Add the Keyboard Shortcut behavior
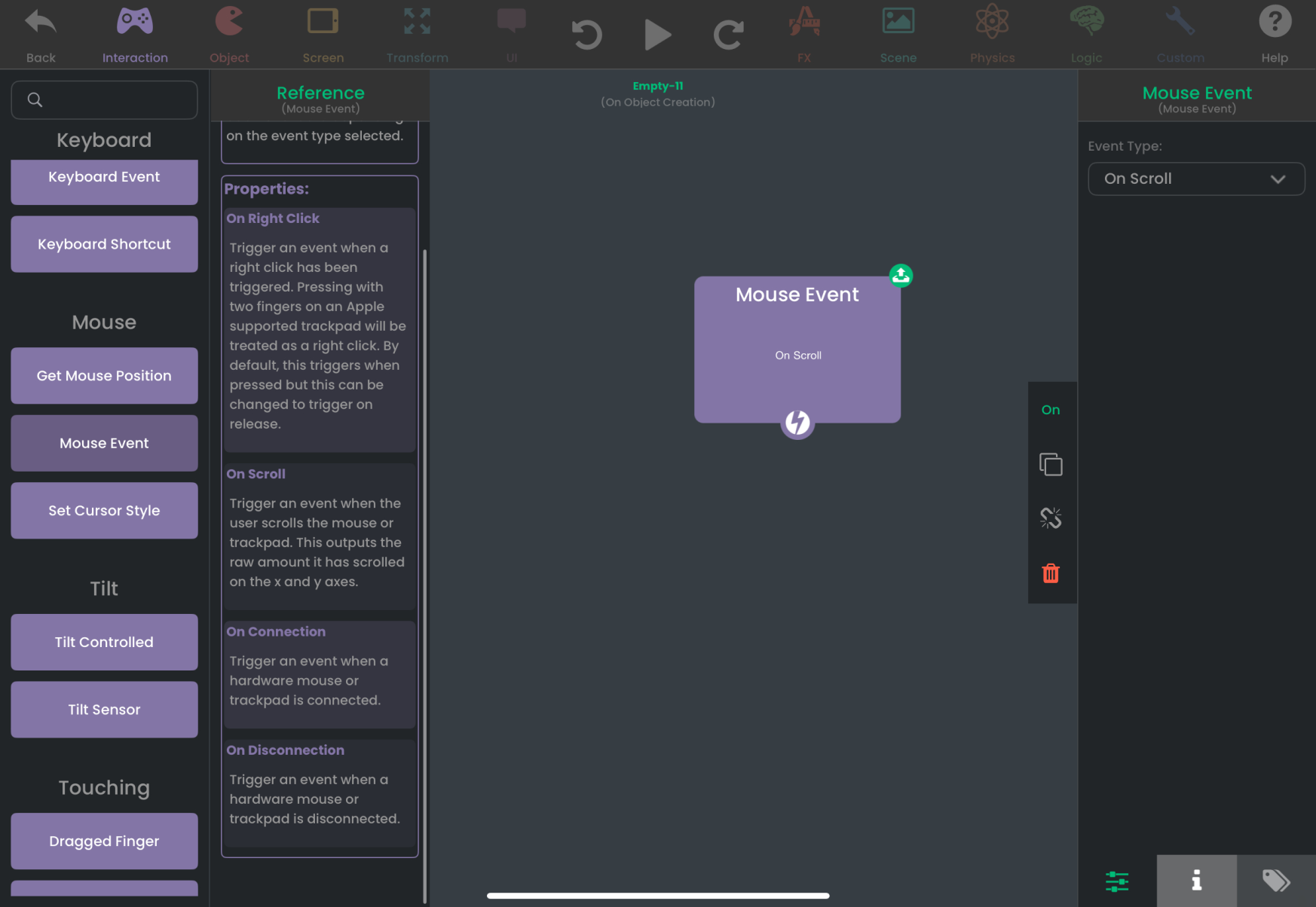1316x907 pixels. point(104,244)
